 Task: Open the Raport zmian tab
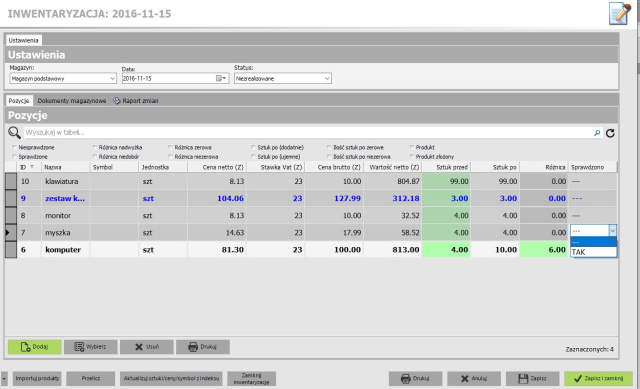[136, 100]
